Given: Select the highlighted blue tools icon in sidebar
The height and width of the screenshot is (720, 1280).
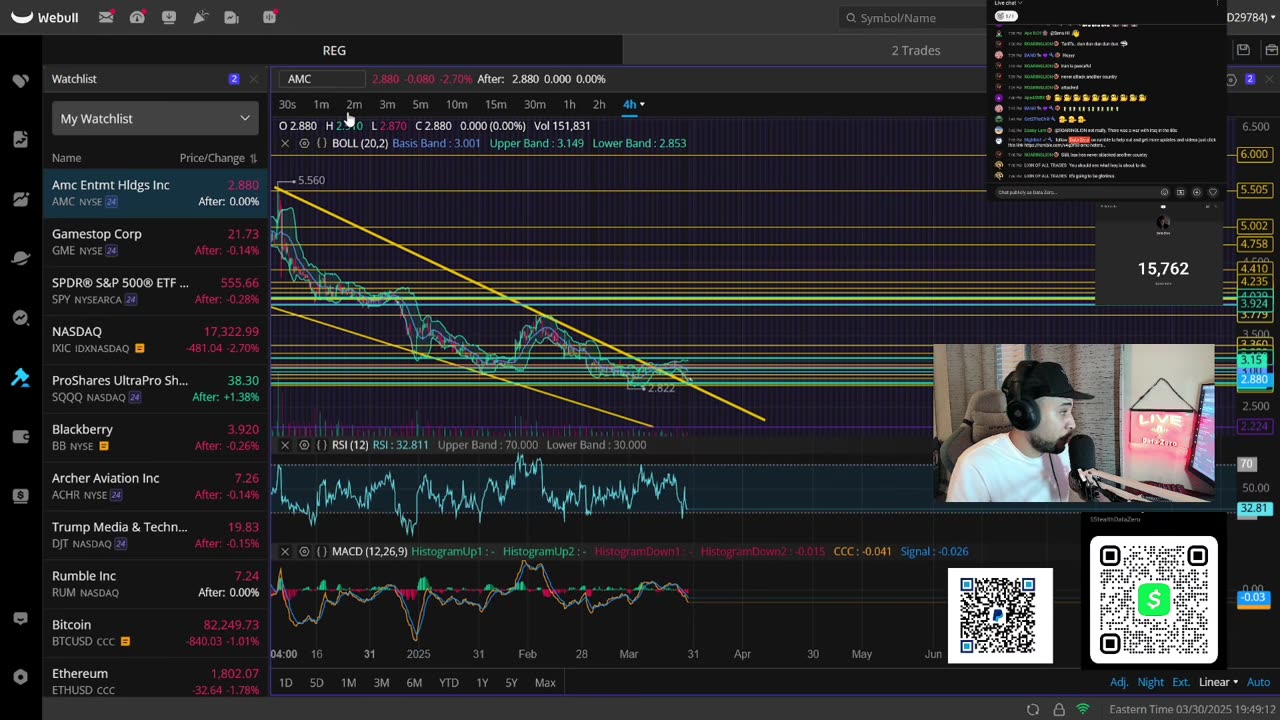Looking at the screenshot, I should pyautogui.click(x=20, y=377).
